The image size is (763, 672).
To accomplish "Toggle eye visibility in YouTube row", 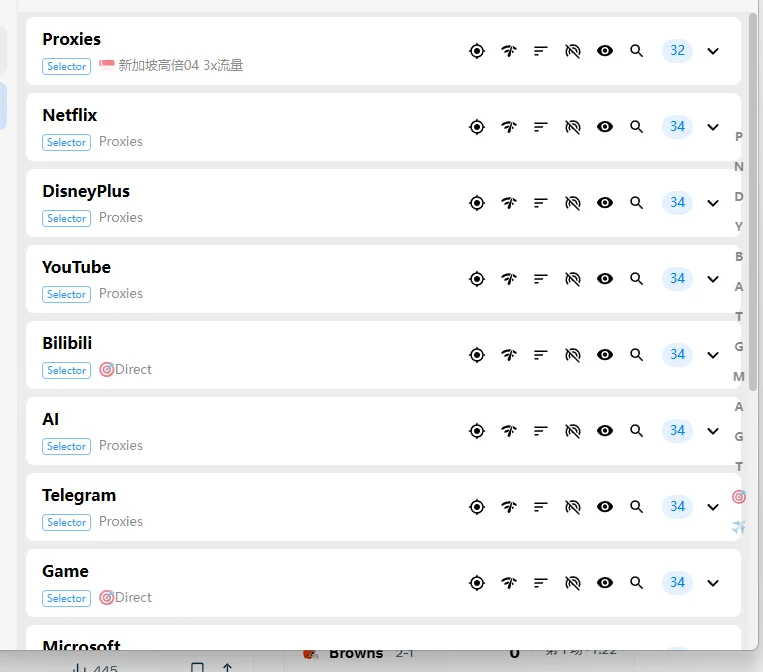I will (605, 279).
